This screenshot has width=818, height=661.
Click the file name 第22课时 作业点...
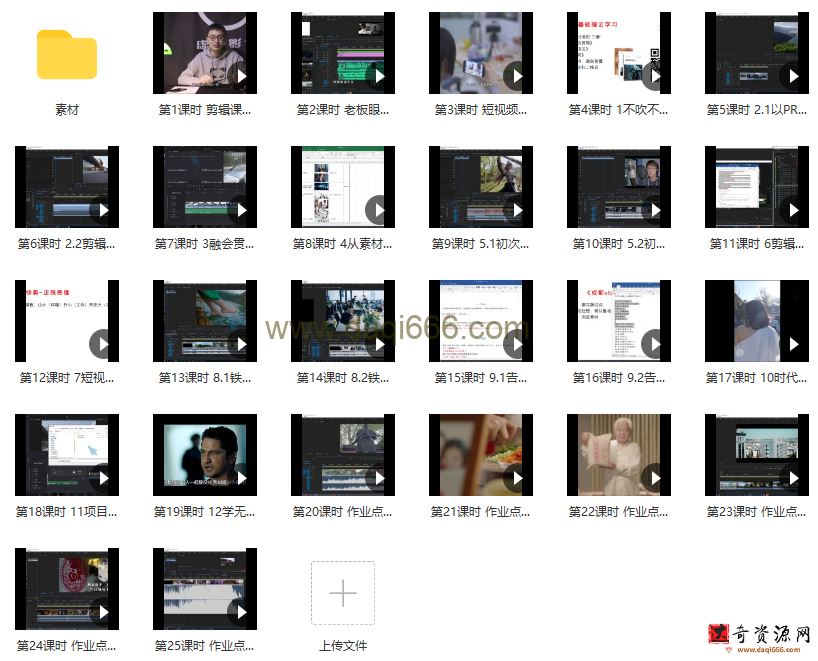(619, 512)
